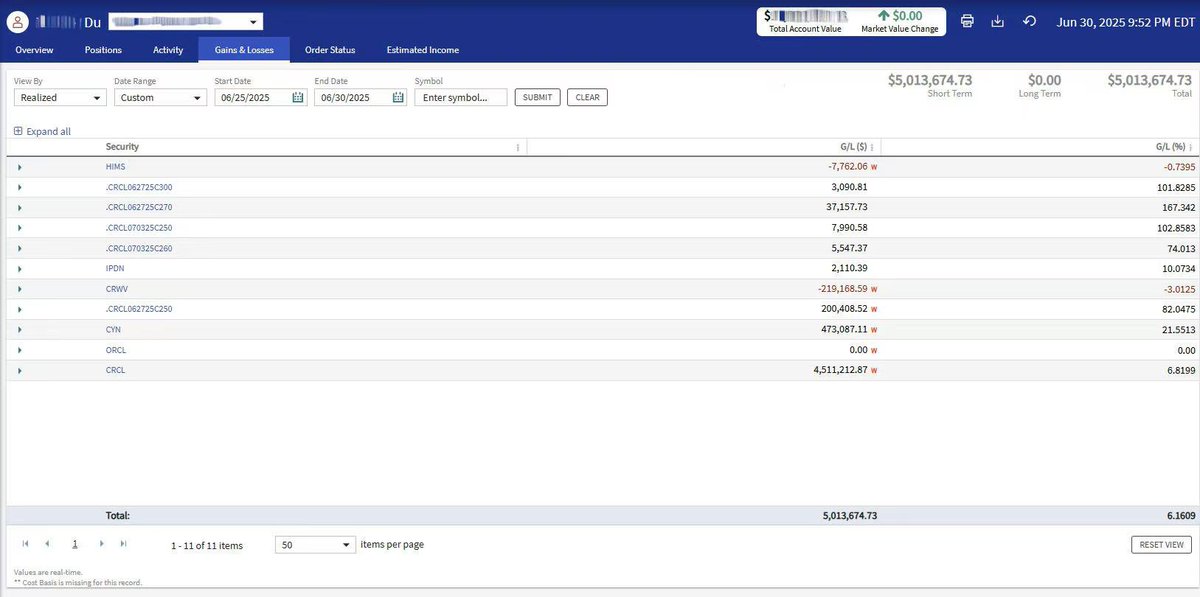Switch to the Overview tab
The height and width of the screenshot is (597, 1200).
34,49
